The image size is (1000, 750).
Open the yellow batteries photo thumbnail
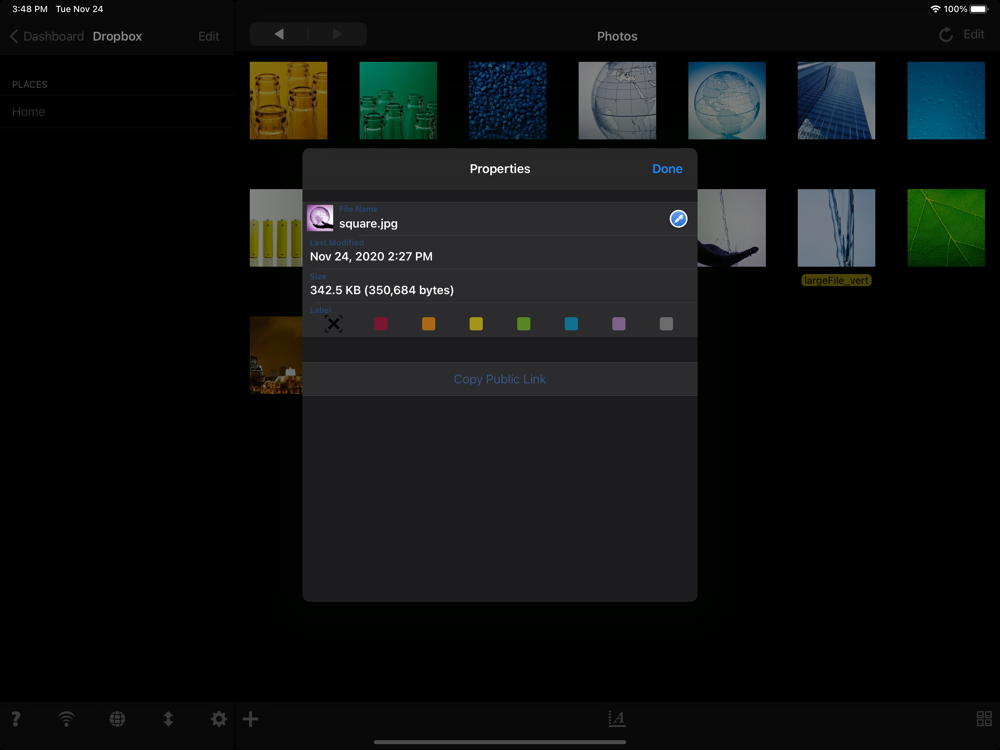coord(276,228)
